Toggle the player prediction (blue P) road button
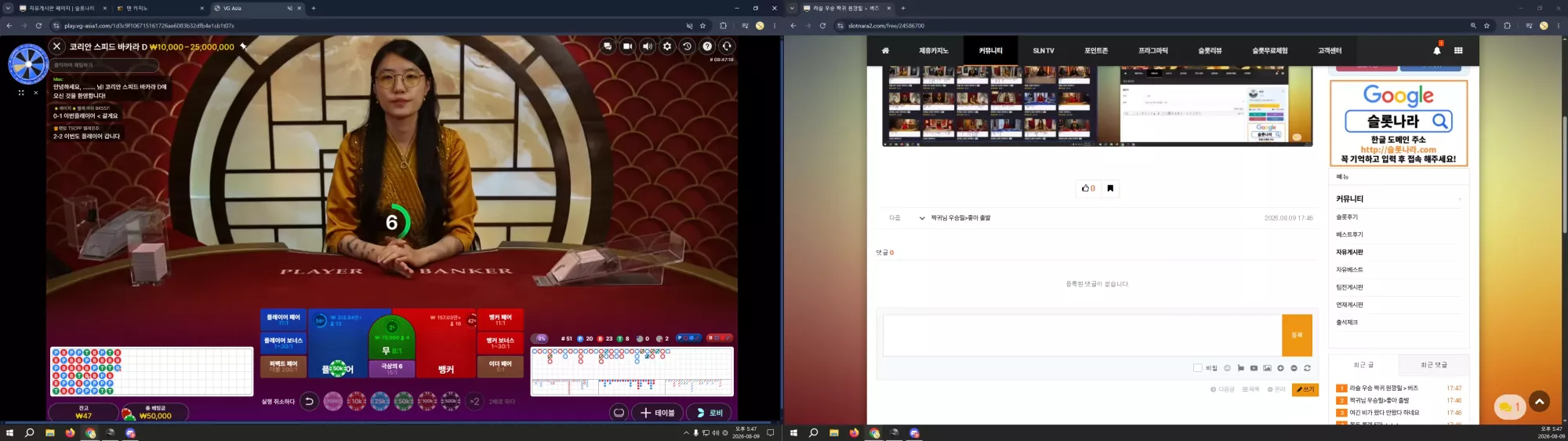 688,338
